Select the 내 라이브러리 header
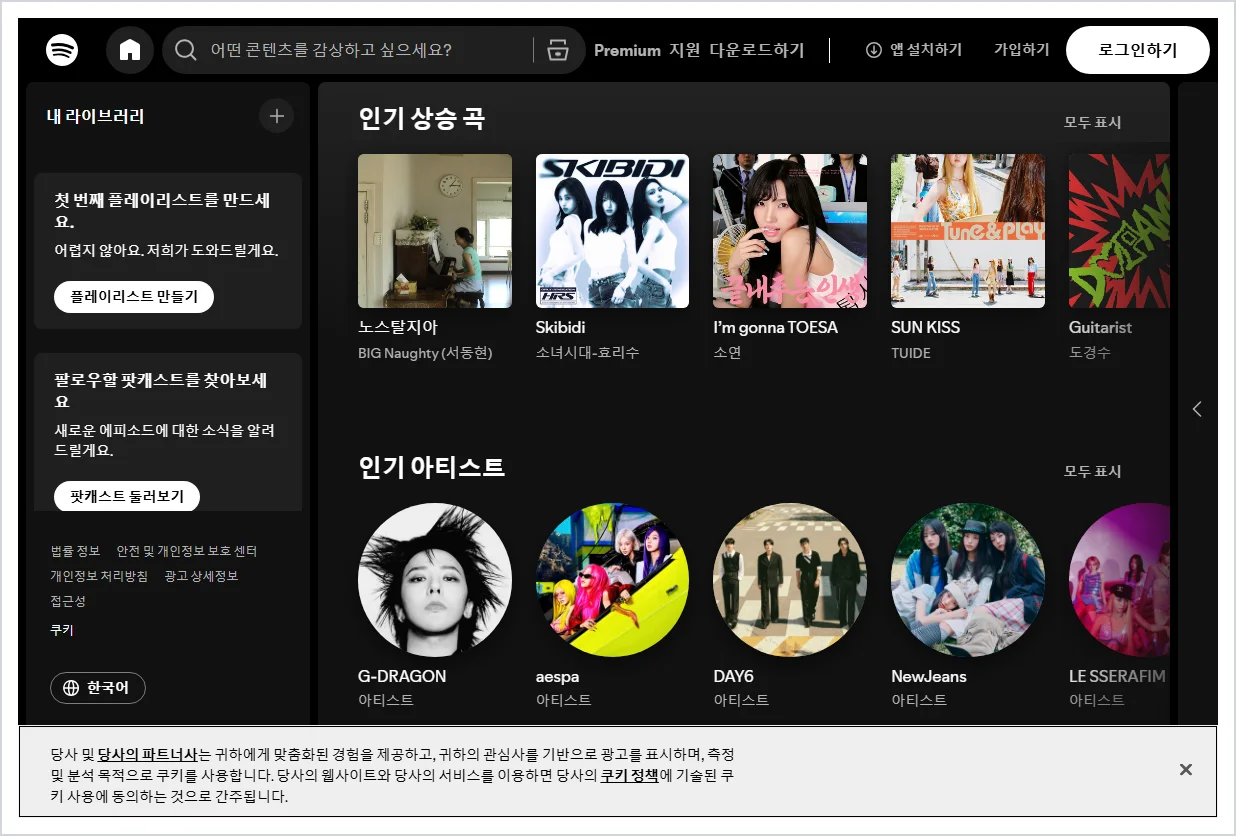This screenshot has height=836, width=1236. click(x=96, y=116)
